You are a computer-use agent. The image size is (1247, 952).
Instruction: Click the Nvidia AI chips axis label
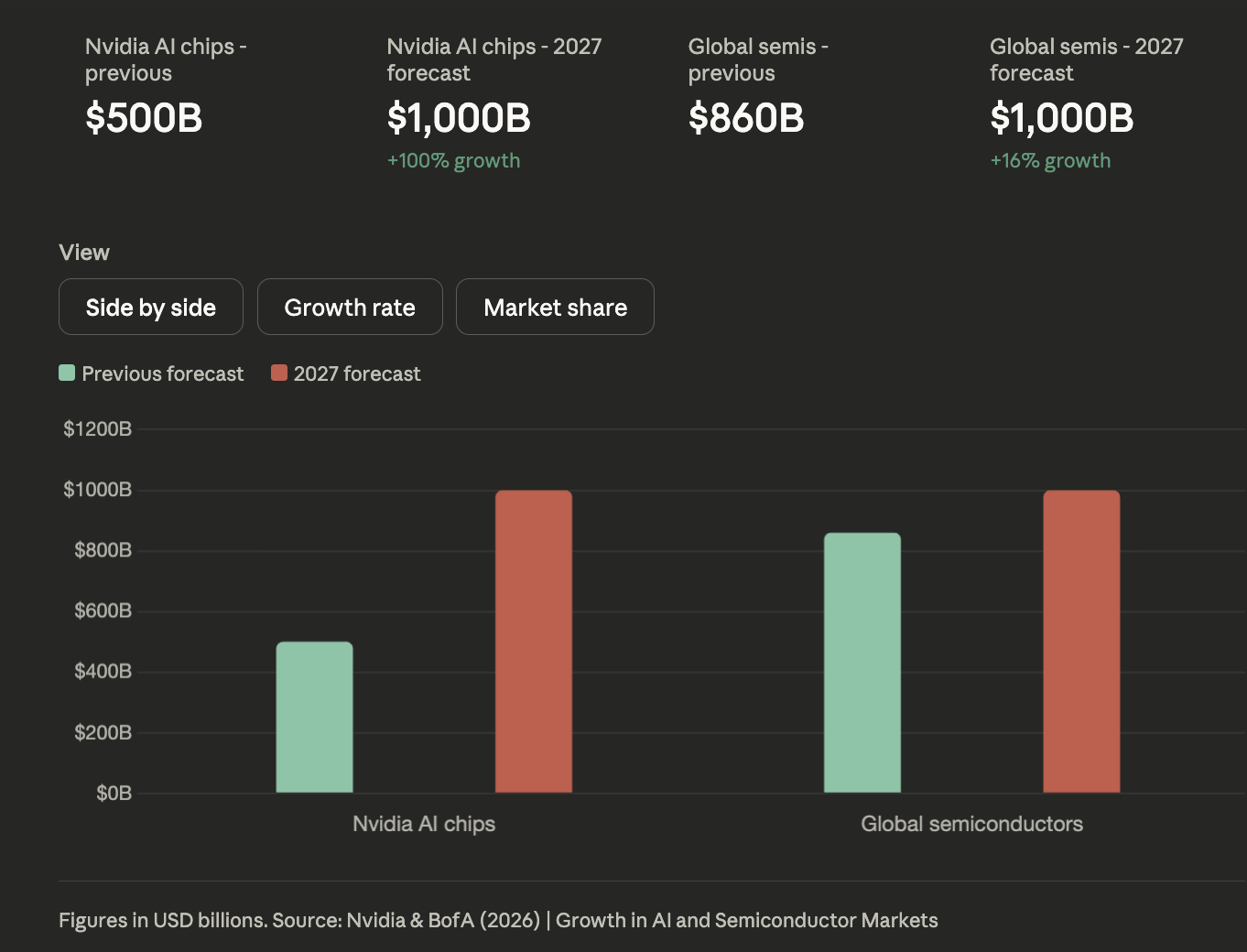pos(424,824)
